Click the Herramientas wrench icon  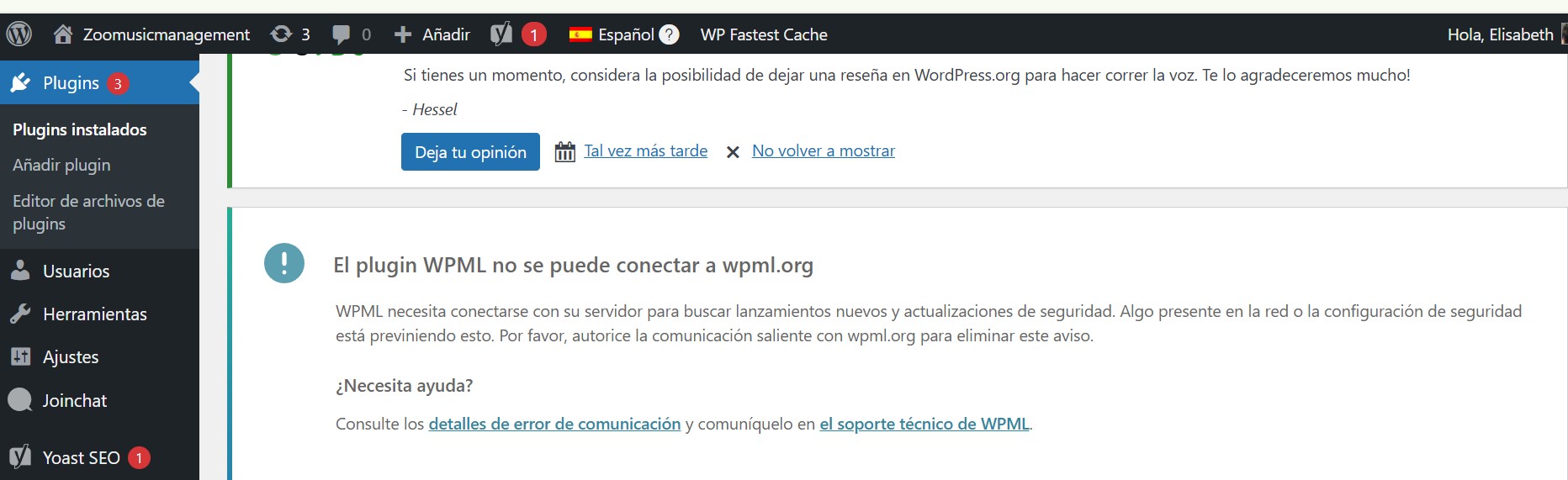point(20,314)
